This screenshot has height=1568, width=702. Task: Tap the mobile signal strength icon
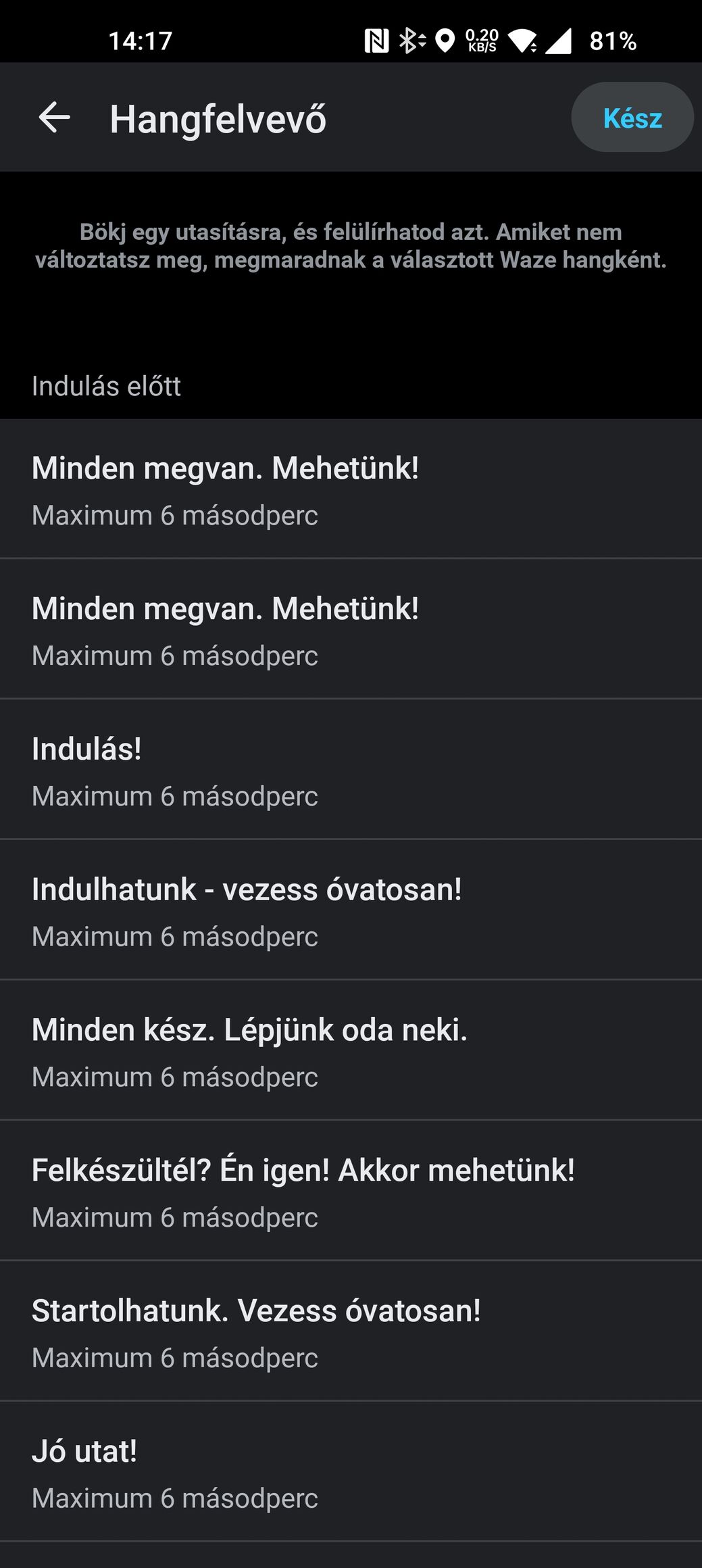(x=558, y=41)
